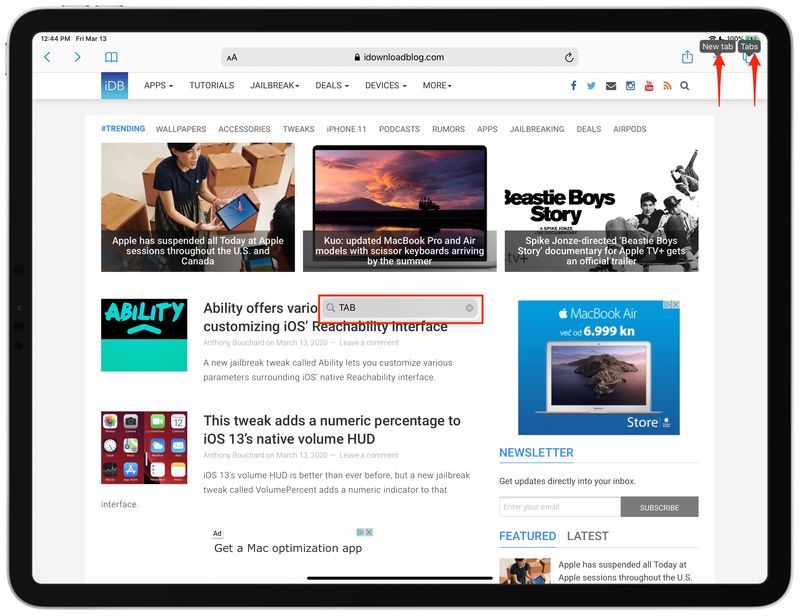
Task: Focus the Safari address bar idownloadblog.com
Action: tap(401, 58)
